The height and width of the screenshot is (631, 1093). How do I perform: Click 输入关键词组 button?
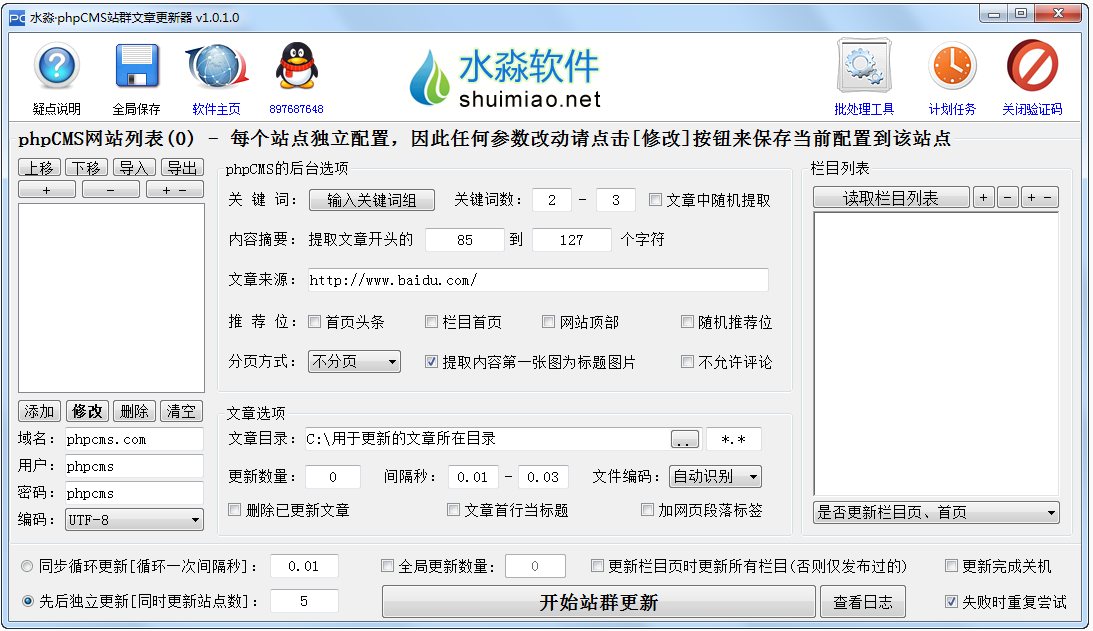coord(372,200)
